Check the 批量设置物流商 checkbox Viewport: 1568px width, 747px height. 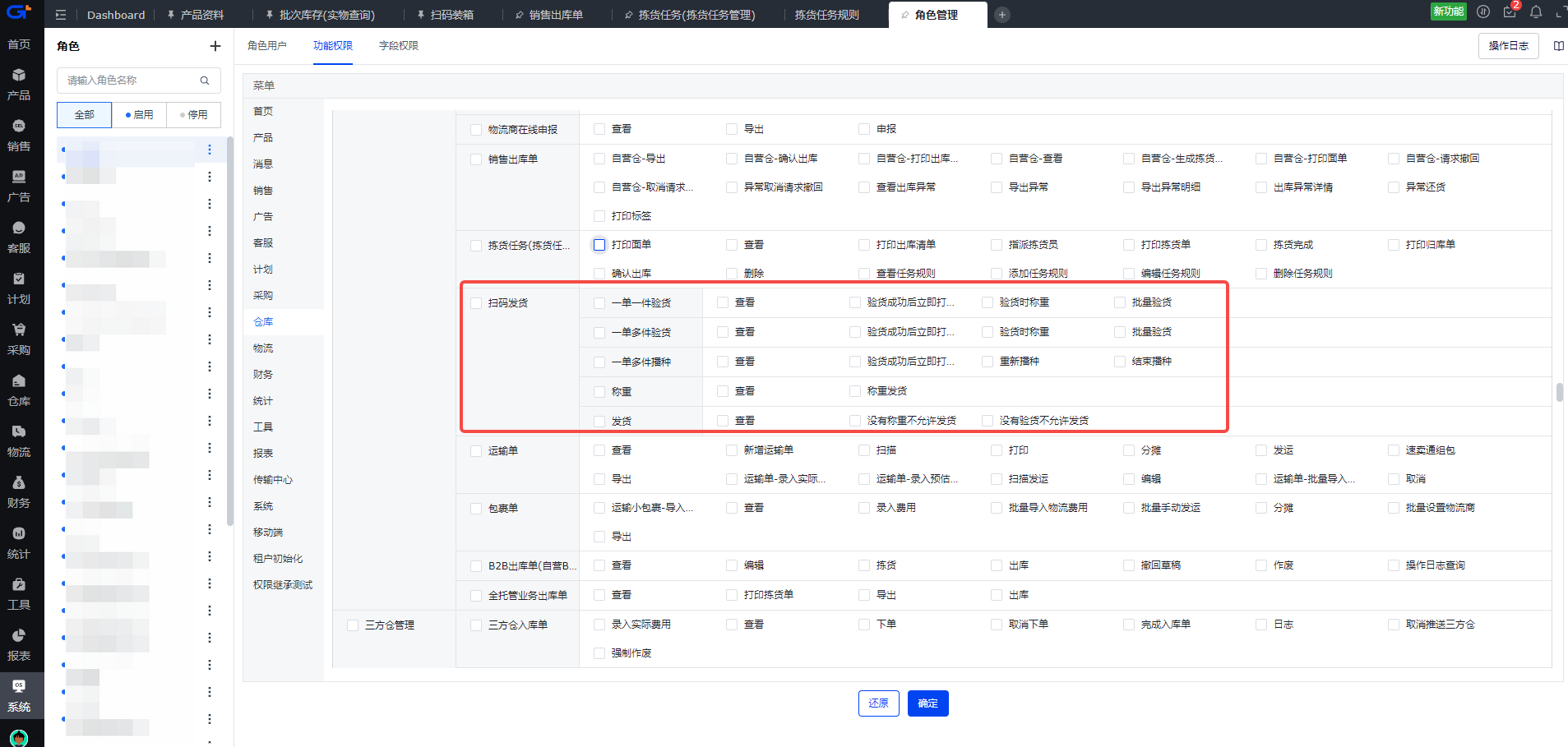(1394, 508)
